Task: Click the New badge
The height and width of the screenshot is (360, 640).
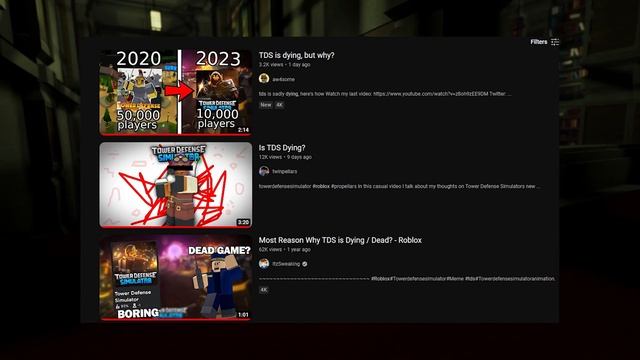Action: [266, 105]
